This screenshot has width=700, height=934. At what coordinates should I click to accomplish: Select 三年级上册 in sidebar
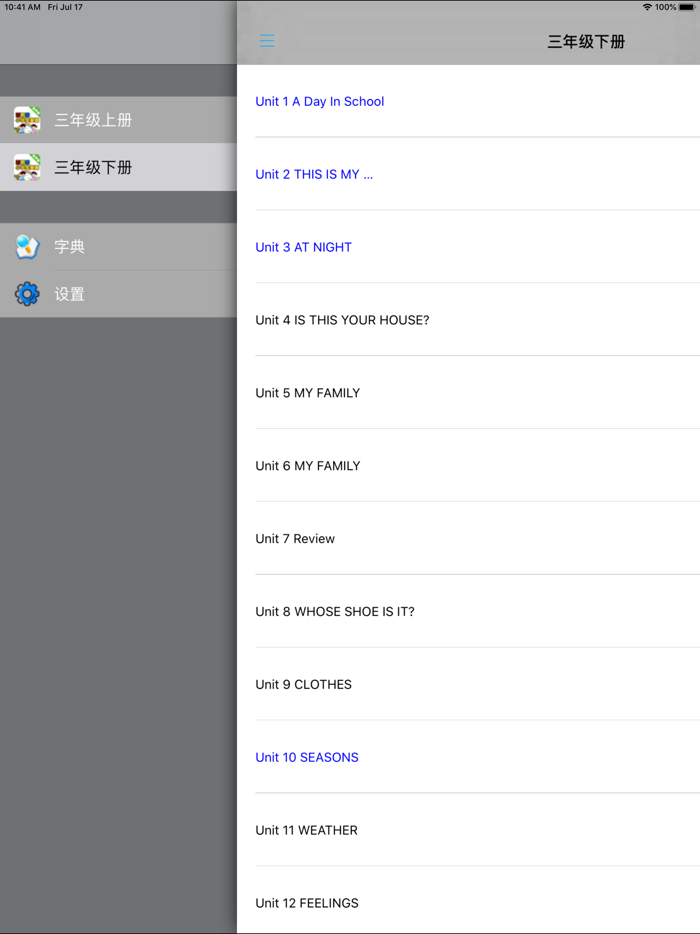point(119,120)
